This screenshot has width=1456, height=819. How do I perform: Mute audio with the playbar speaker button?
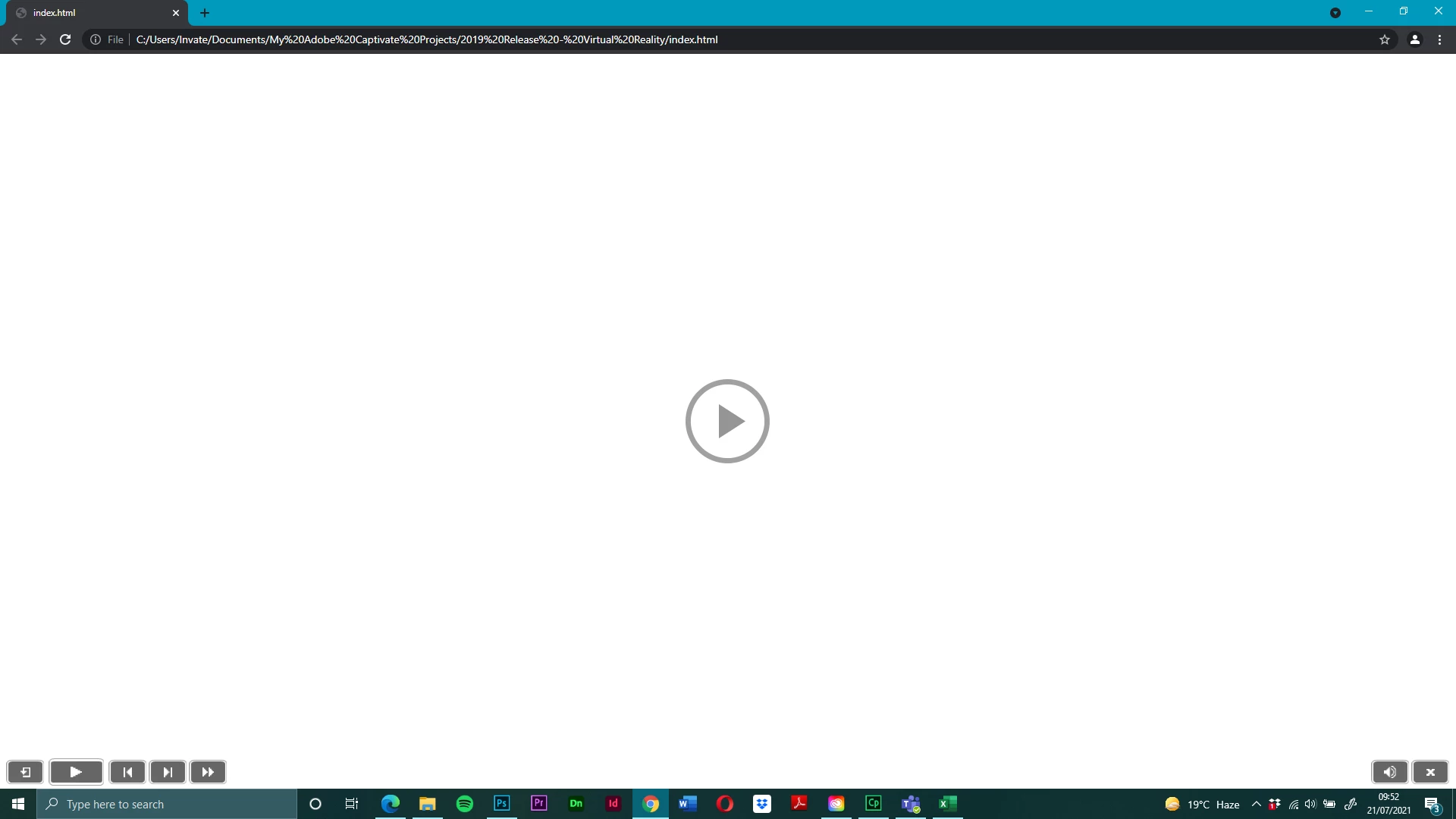point(1389,772)
